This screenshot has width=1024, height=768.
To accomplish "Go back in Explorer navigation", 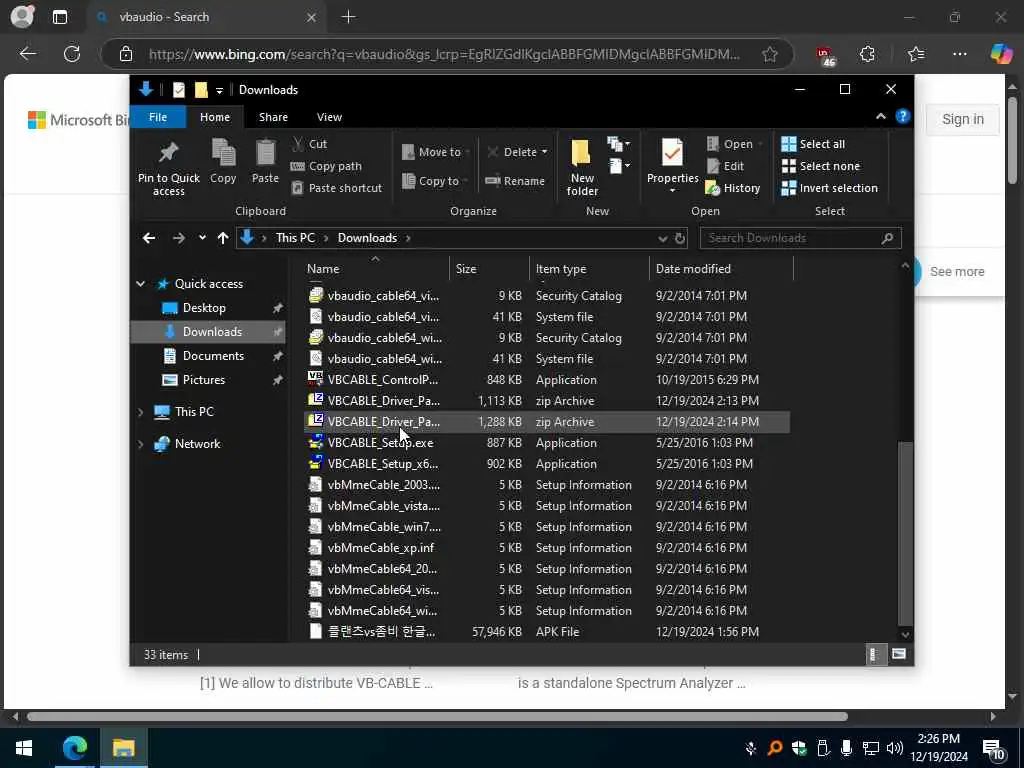I will pyautogui.click(x=149, y=238).
